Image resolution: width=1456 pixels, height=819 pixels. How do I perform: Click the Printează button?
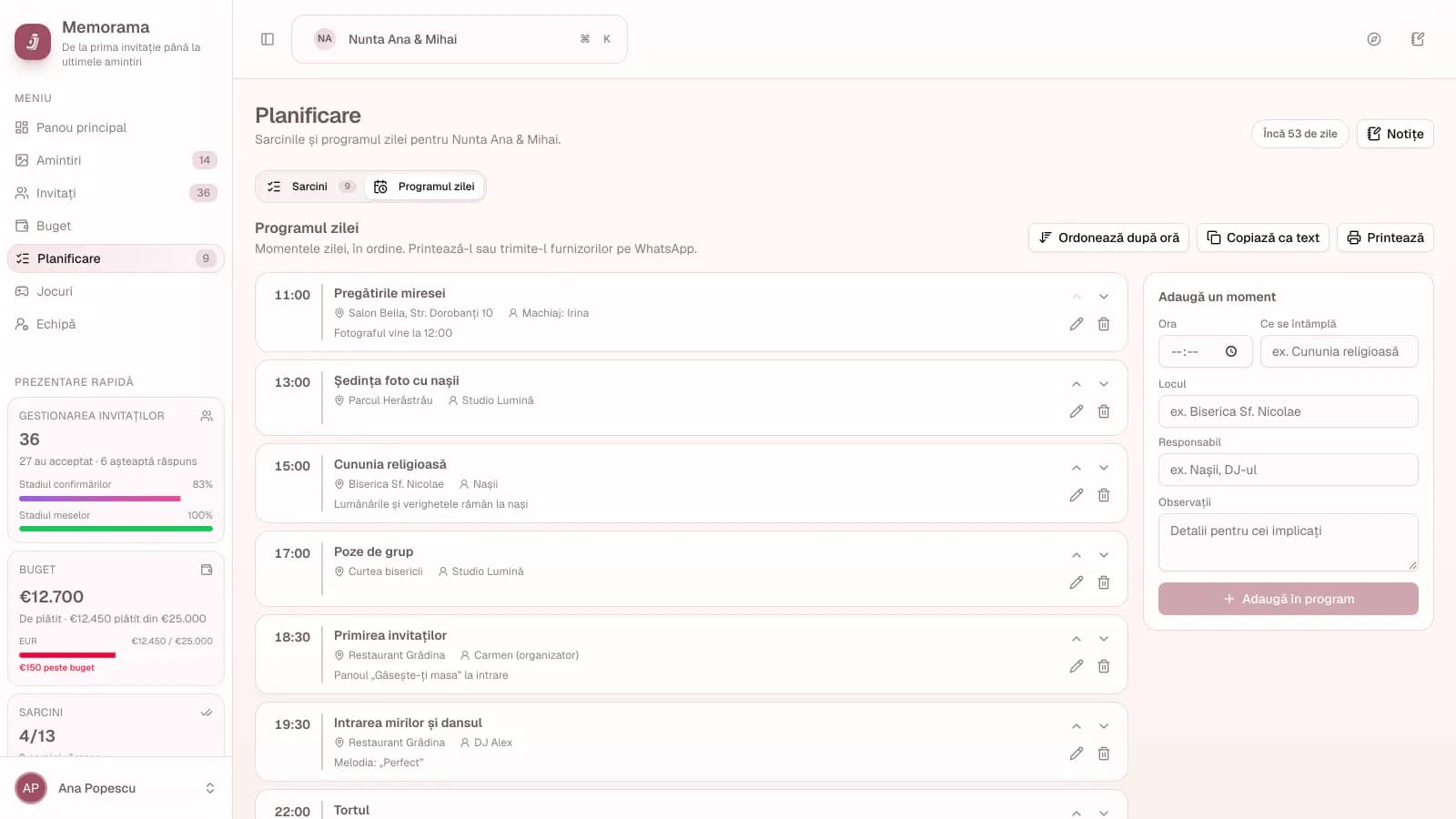[x=1385, y=238]
